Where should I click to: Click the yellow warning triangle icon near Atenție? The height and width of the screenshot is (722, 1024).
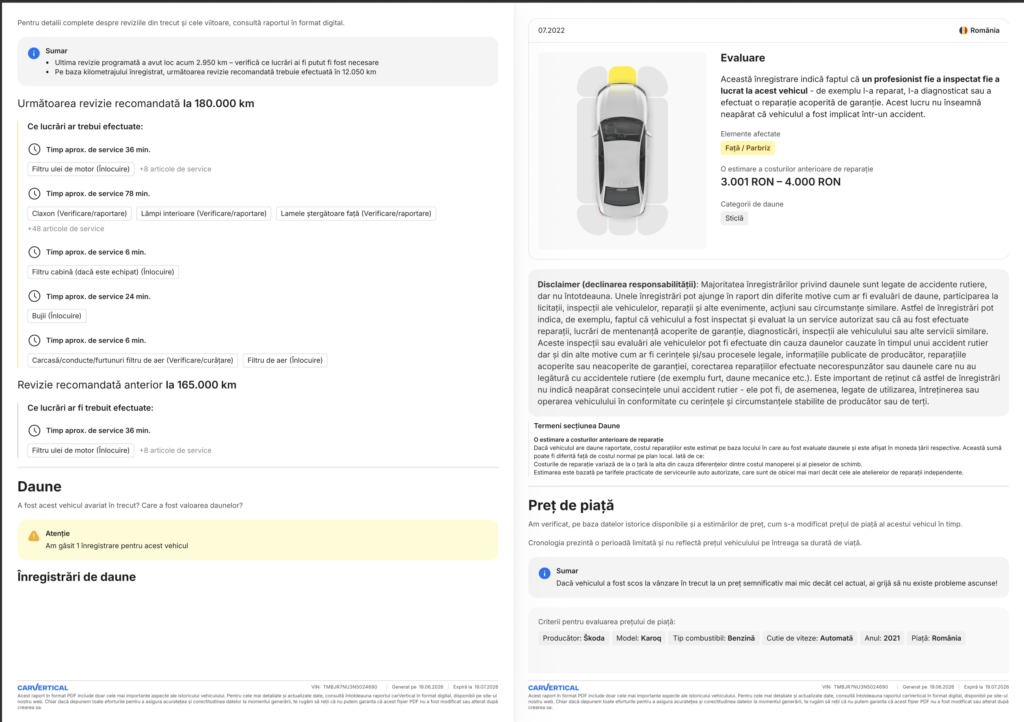coord(33,536)
